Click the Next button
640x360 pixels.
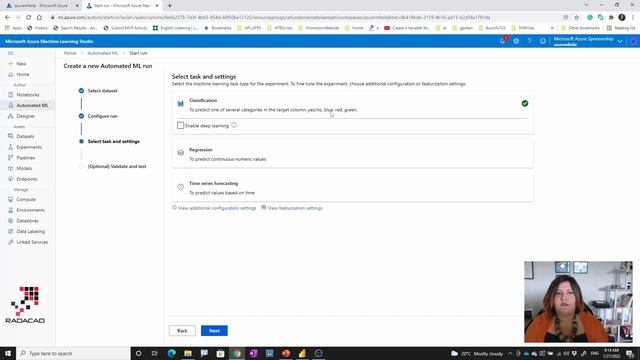click(x=214, y=331)
